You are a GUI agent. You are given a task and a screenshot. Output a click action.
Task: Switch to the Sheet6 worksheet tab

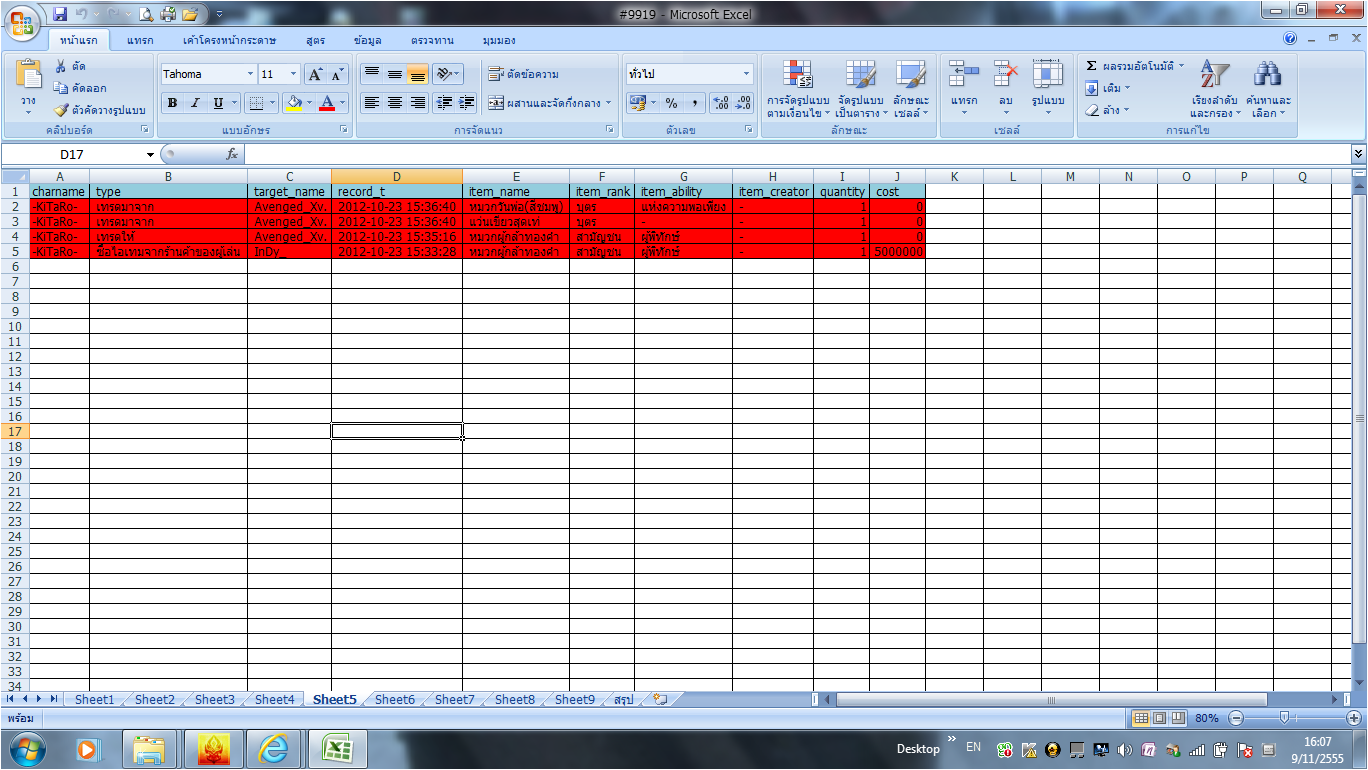pos(394,699)
